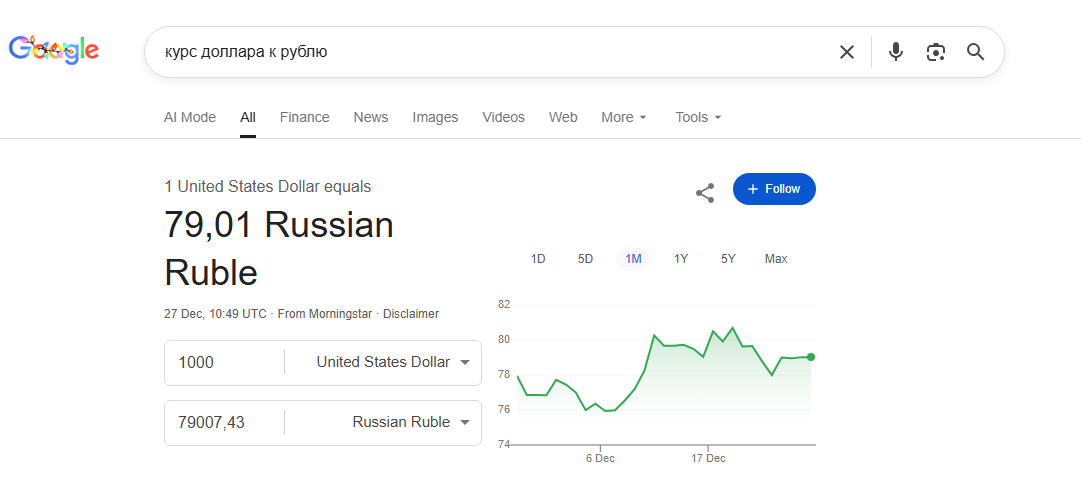Open United States Dollar currency dropdown
1081x489 pixels.
pos(392,362)
